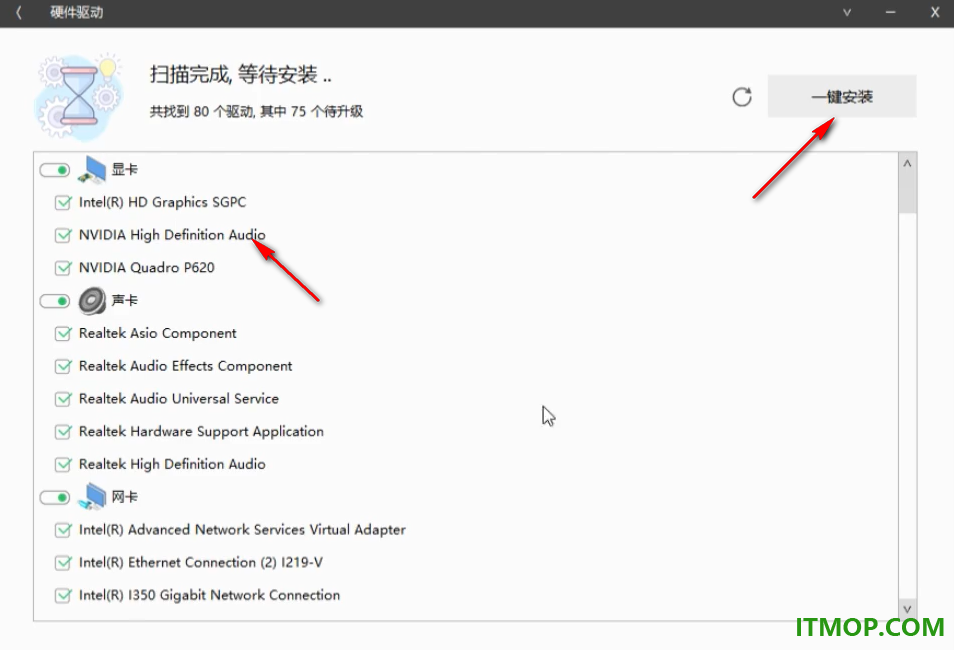Image resolution: width=954 pixels, height=650 pixels.
Task: Click the scroll down arrow of driver list
Action: point(907,609)
